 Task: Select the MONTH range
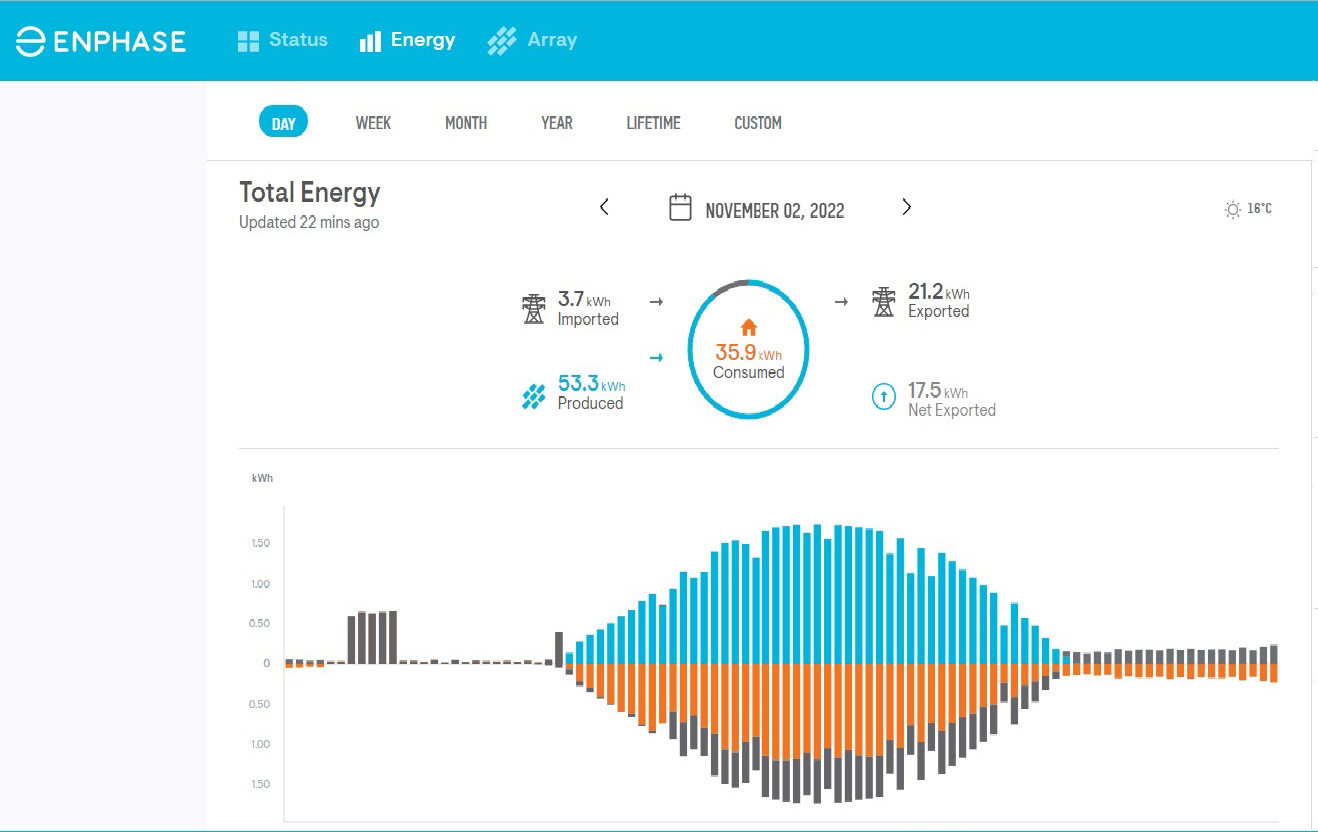point(466,123)
